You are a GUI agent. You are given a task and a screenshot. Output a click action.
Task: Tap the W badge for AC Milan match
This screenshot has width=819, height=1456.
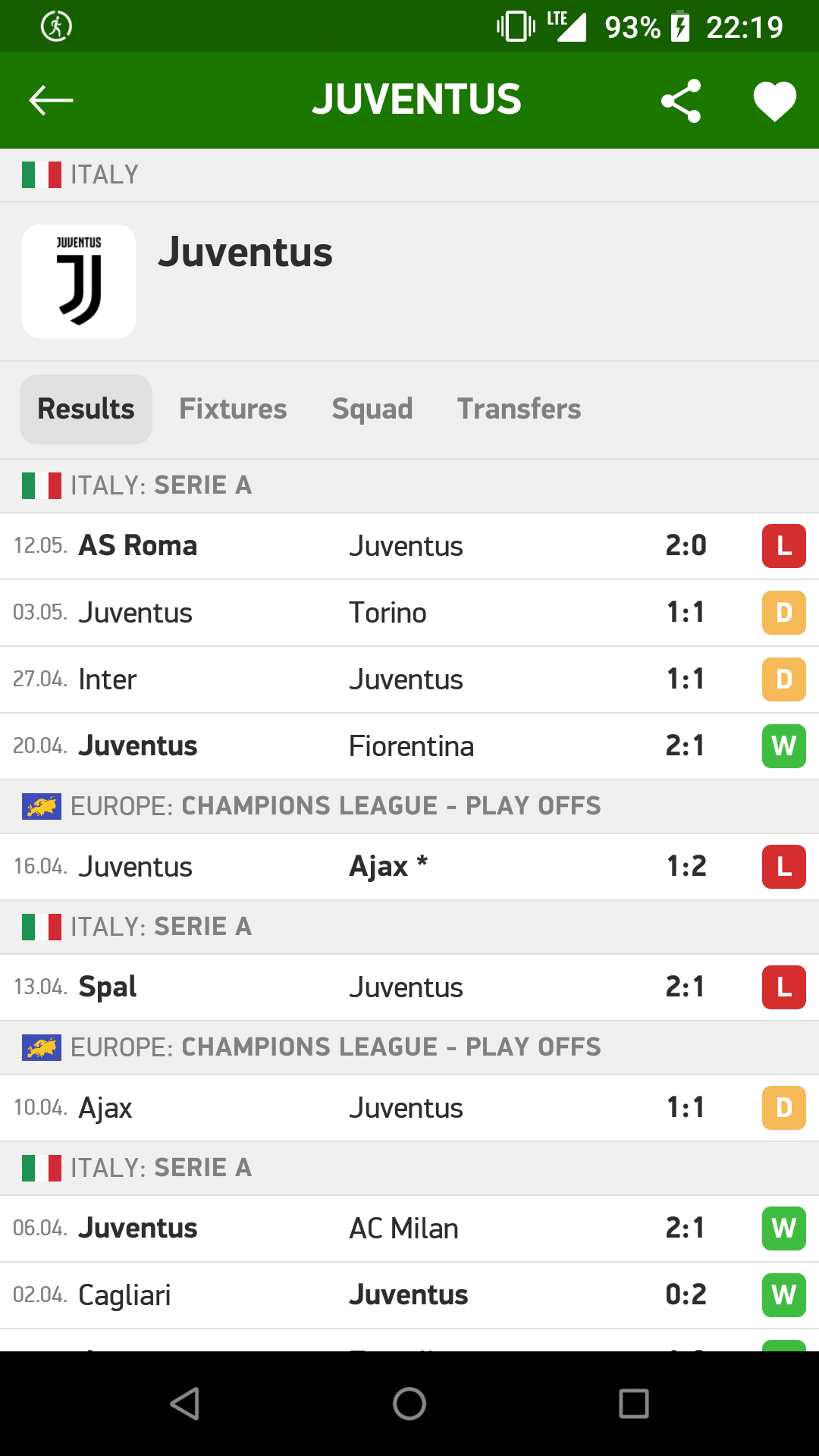(783, 1228)
